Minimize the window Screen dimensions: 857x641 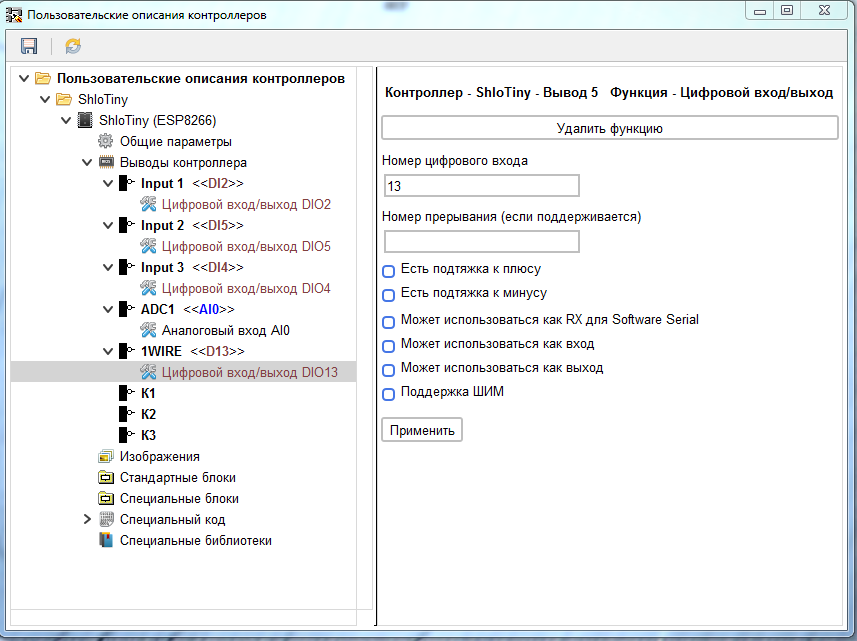click(760, 10)
